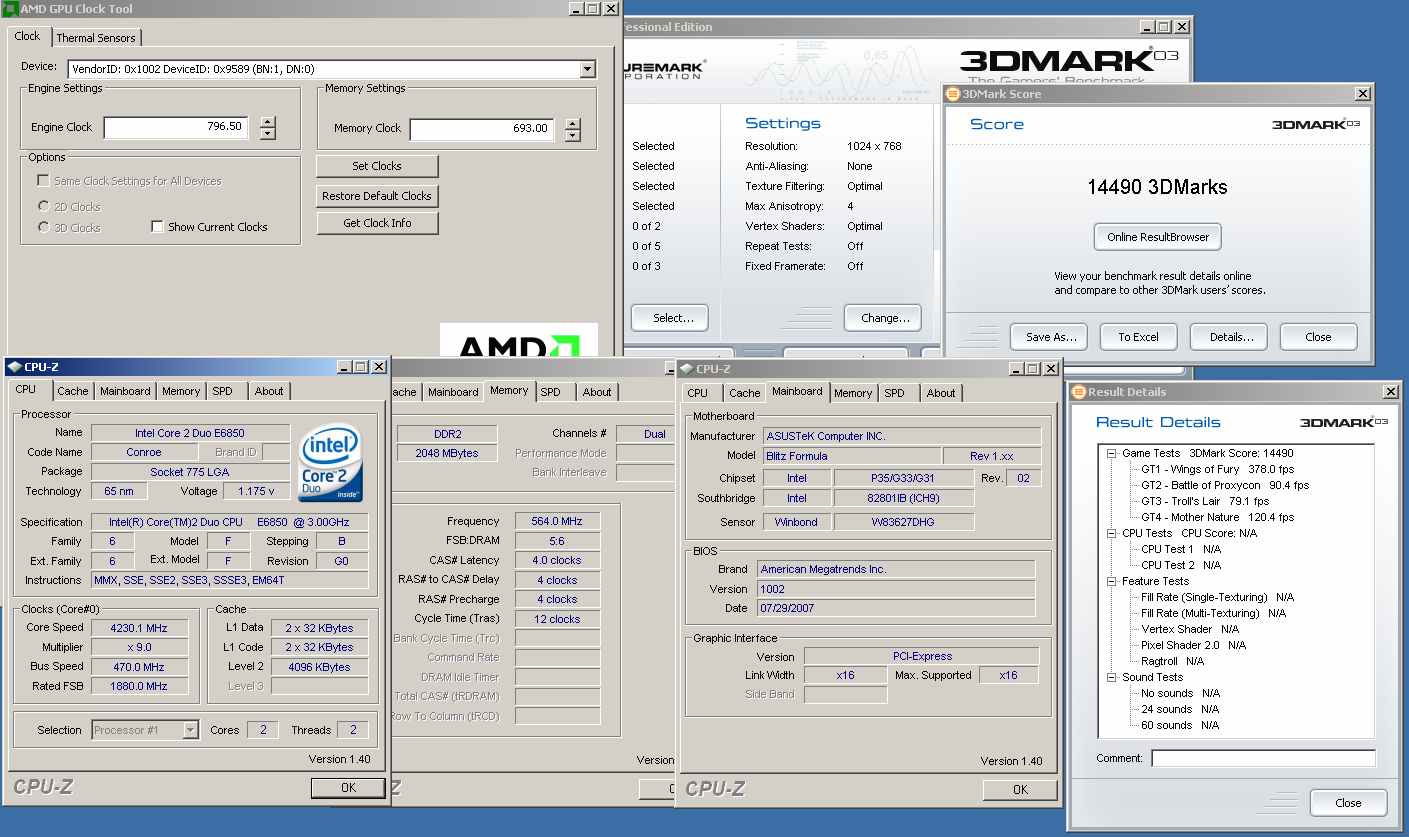The height and width of the screenshot is (837, 1409).
Task: Increase Memory Clock with up arrow
Action: 572,123
